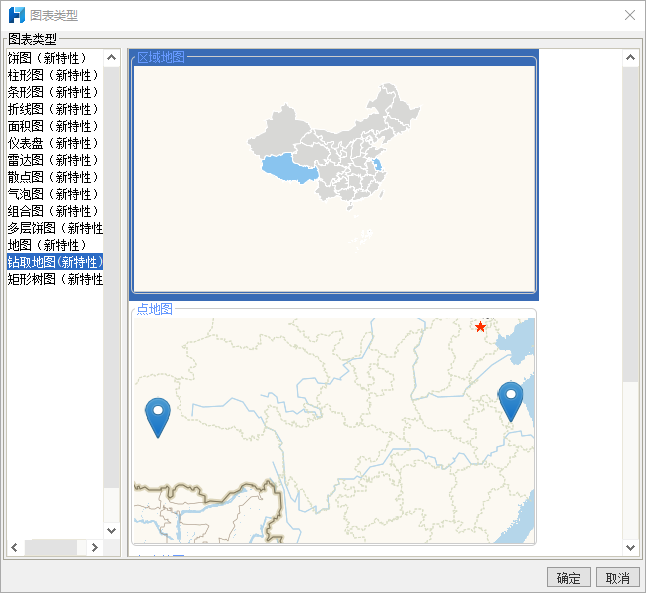Select 仪表盘（新特性）chart type
The image size is (646, 593).
pos(55,143)
